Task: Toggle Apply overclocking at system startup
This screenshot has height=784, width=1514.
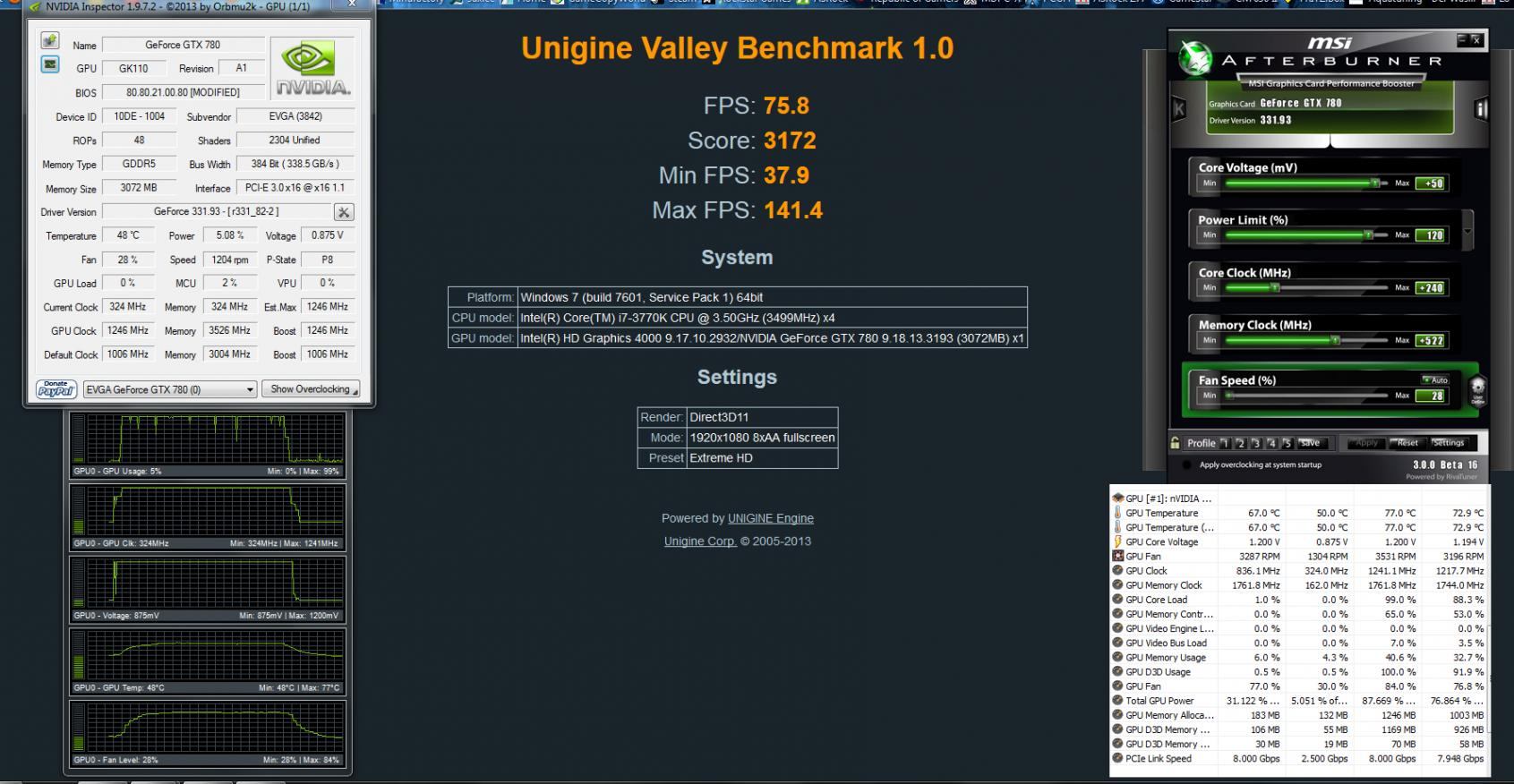Action: point(1187,465)
